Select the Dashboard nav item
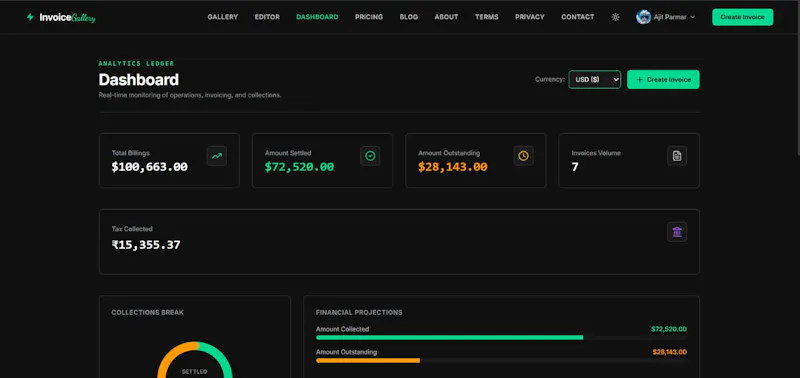Image resolution: width=800 pixels, height=378 pixels. (x=317, y=17)
